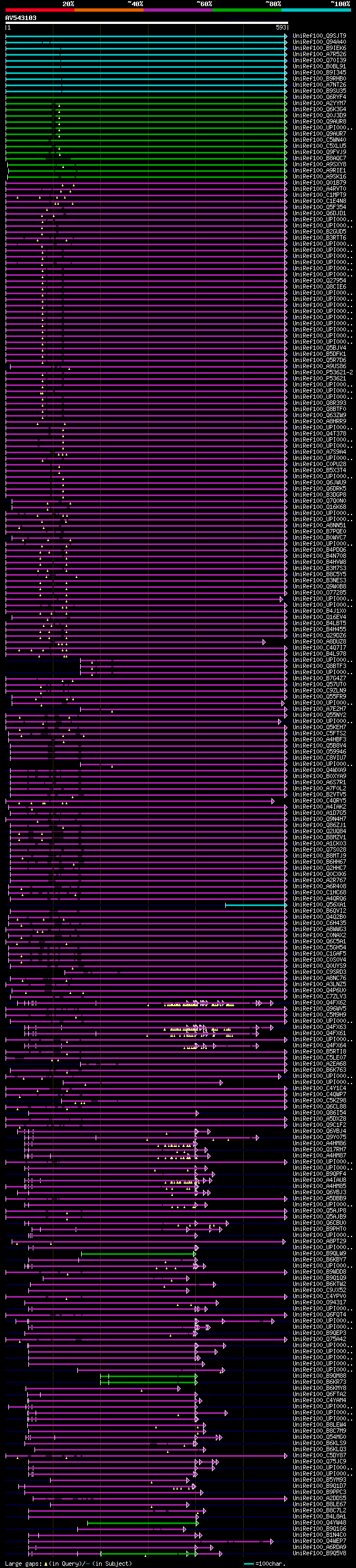Viewport: 356px width, 1568px height.
Task: Click the purple segment of the identity legend
Action: click(x=177, y=10)
